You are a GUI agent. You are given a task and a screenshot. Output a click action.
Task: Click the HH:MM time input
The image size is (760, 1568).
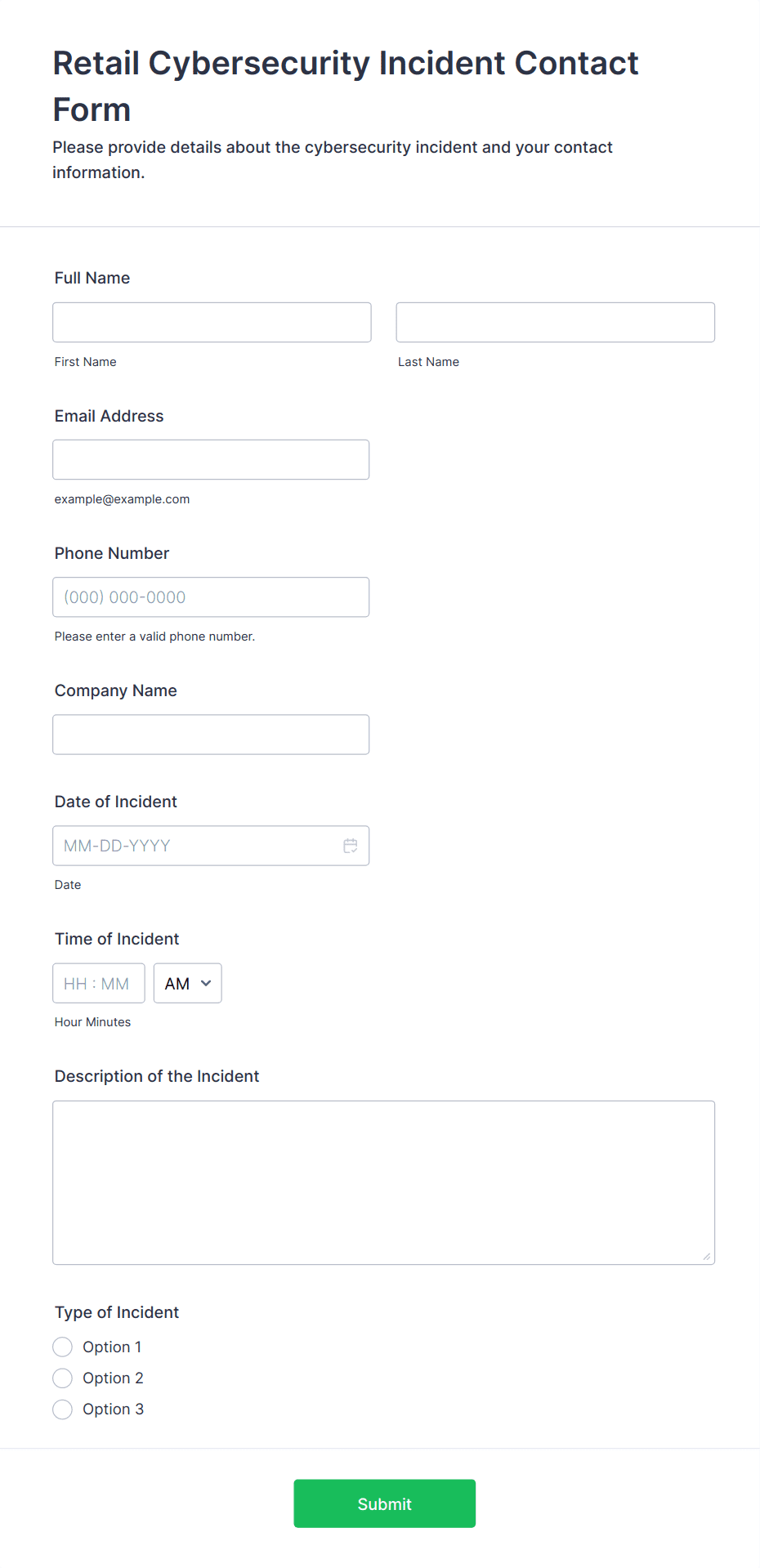point(98,984)
